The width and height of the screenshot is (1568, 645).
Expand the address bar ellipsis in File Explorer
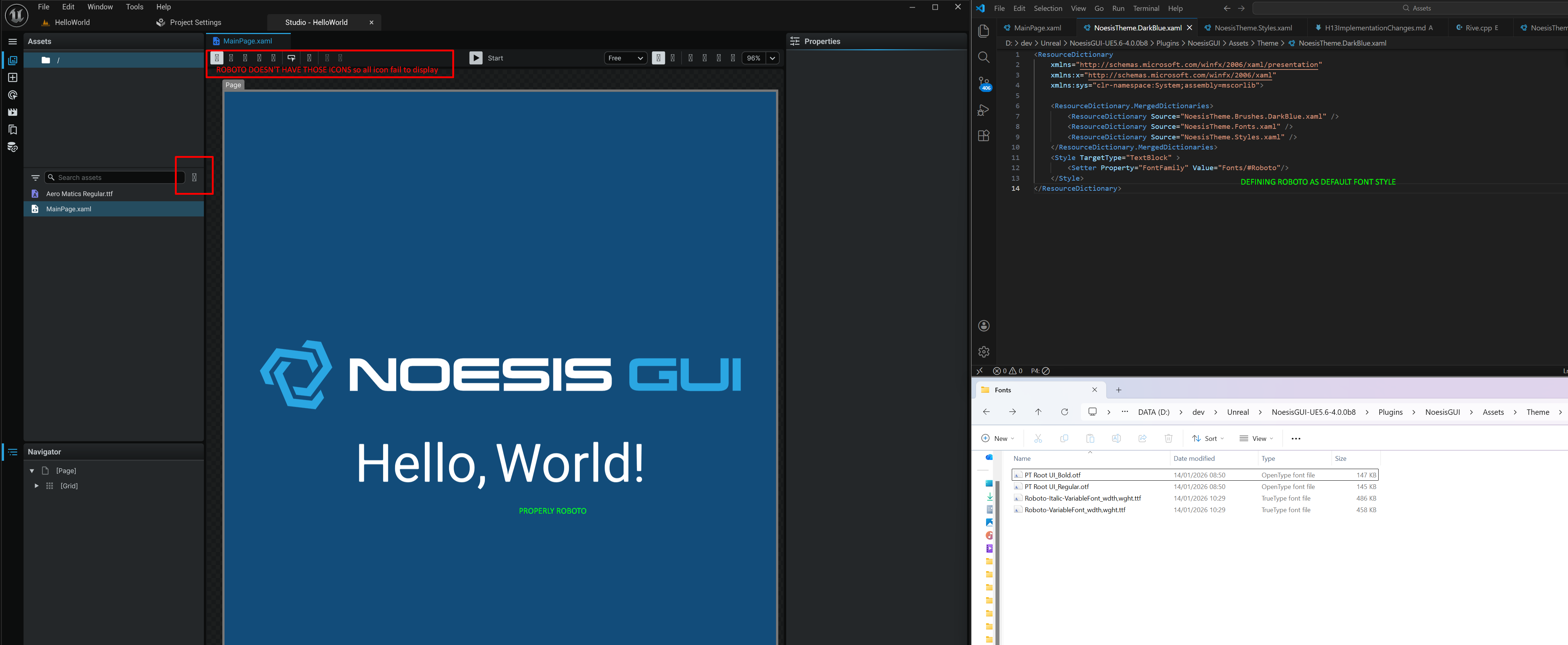pos(1124,412)
